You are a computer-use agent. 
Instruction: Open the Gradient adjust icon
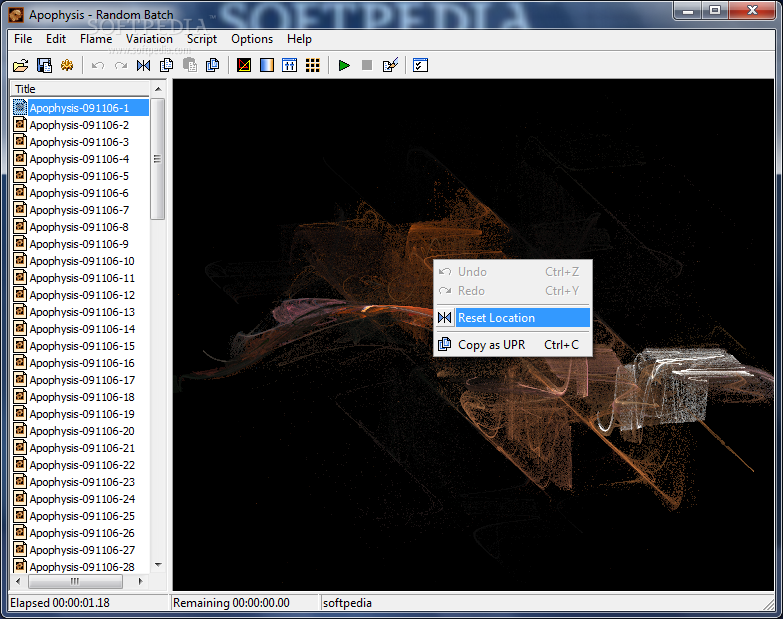tap(267, 65)
